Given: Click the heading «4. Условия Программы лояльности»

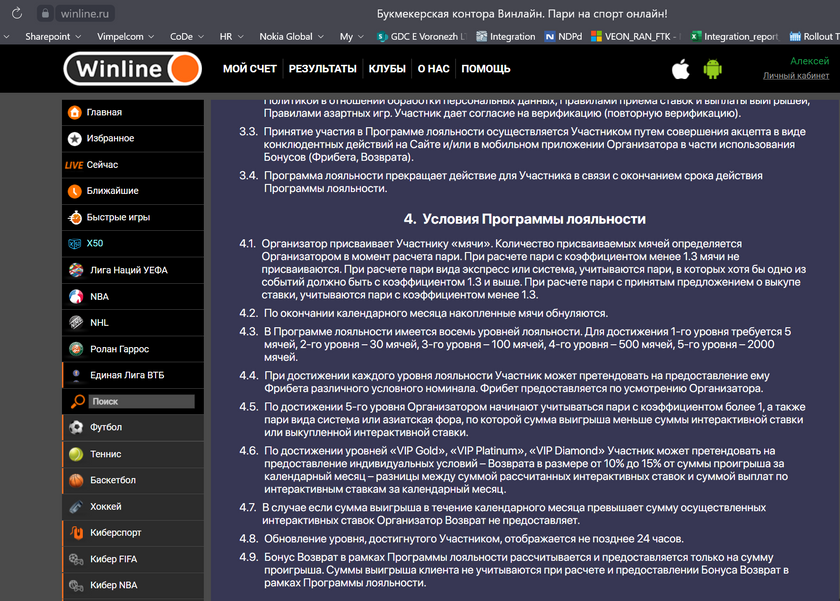Looking at the screenshot, I should pos(524,219).
